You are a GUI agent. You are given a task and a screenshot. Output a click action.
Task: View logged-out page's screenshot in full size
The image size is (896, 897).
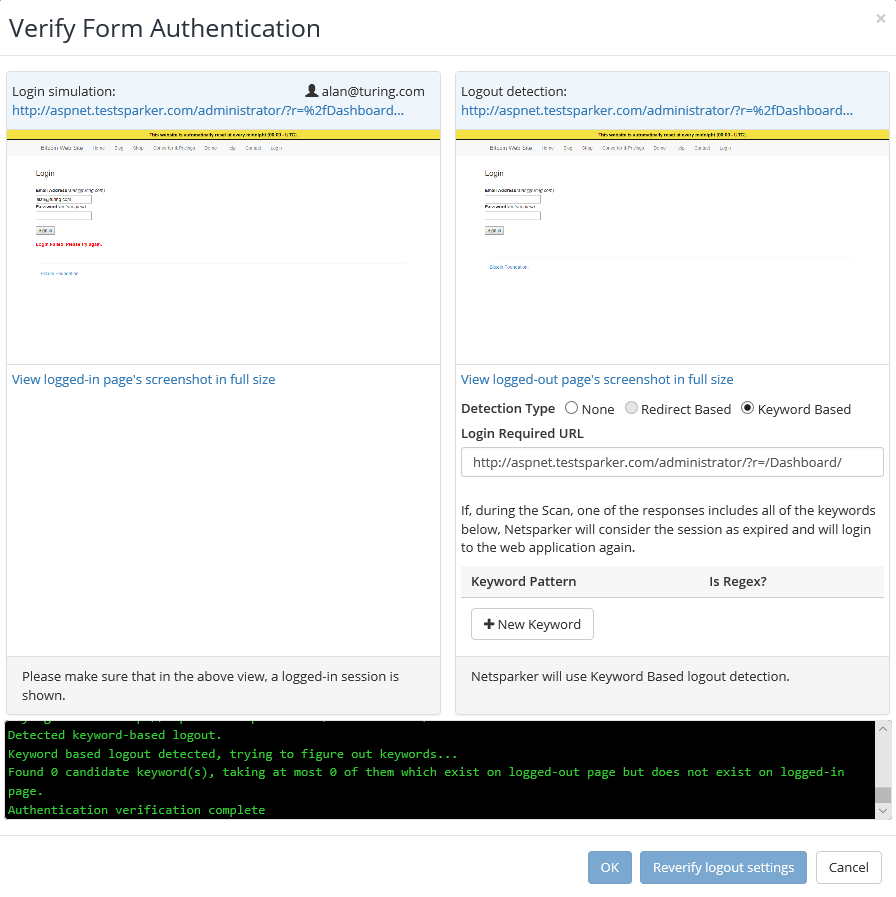pyautogui.click(x=597, y=379)
